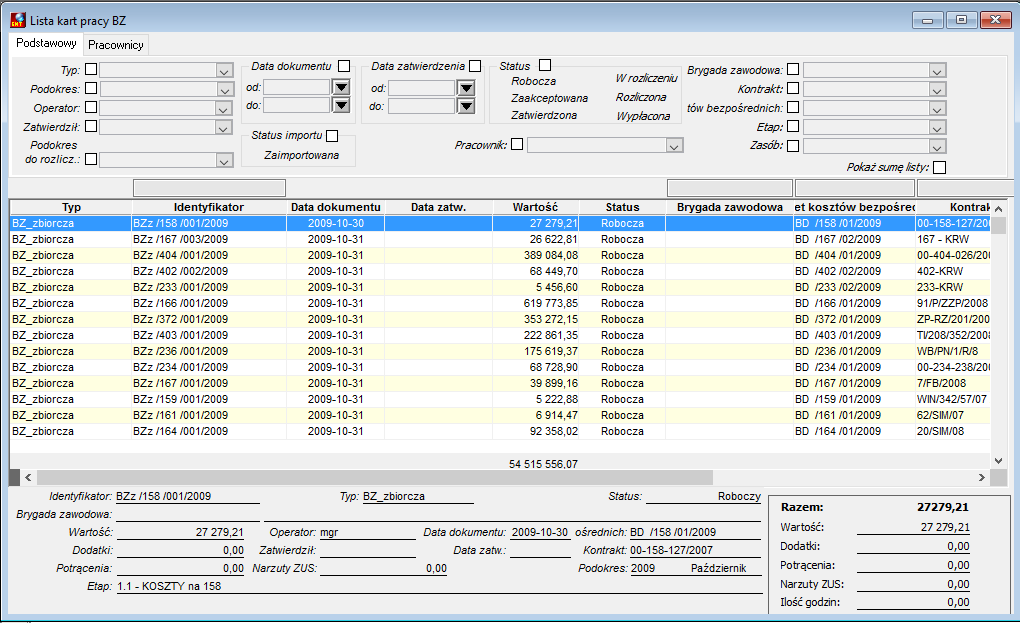Toggle the Operator filter checkbox
Image resolution: width=1020 pixels, height=623 pixels.
click(91, 107)
